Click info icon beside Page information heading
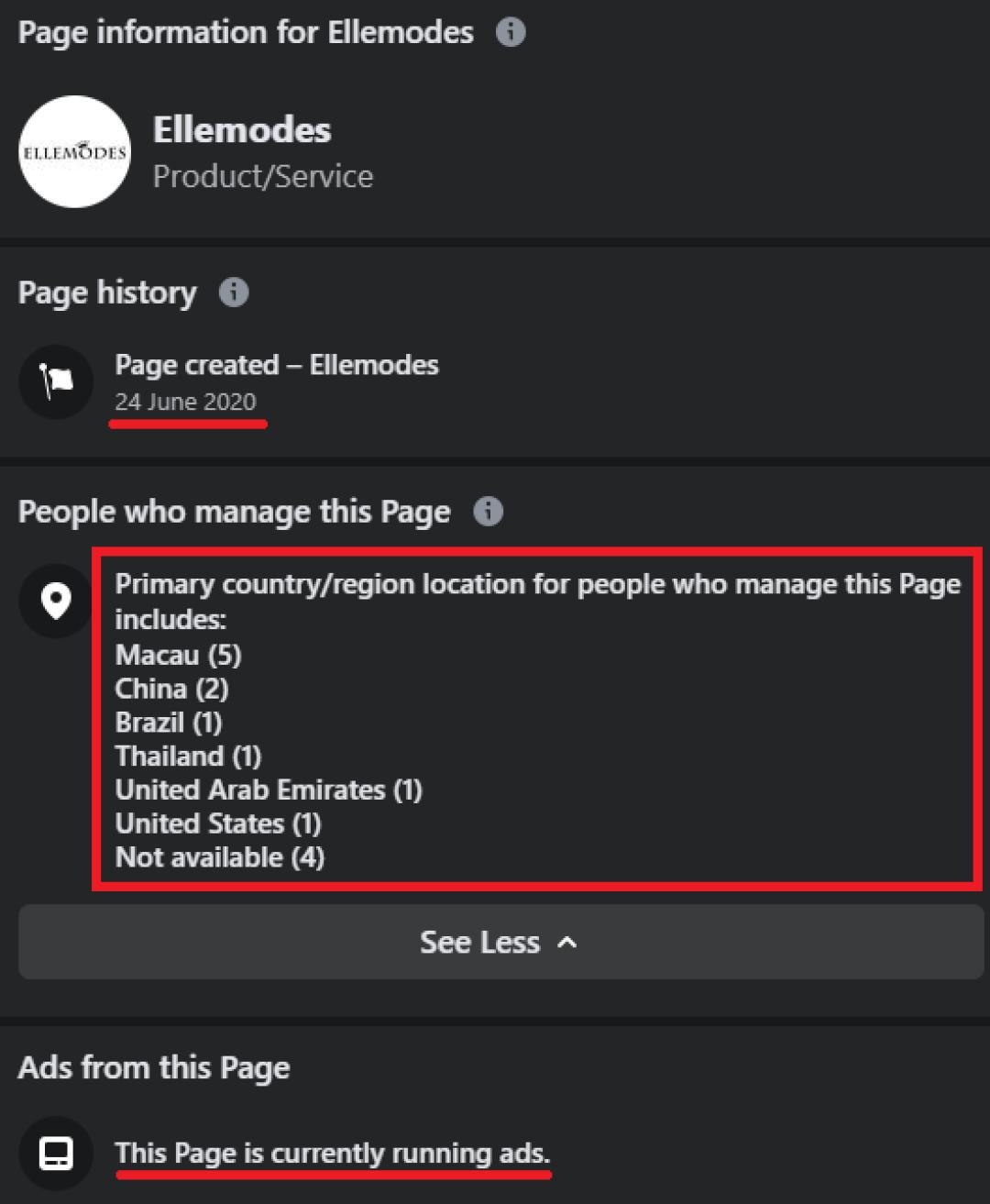 [x=511, y=32]
